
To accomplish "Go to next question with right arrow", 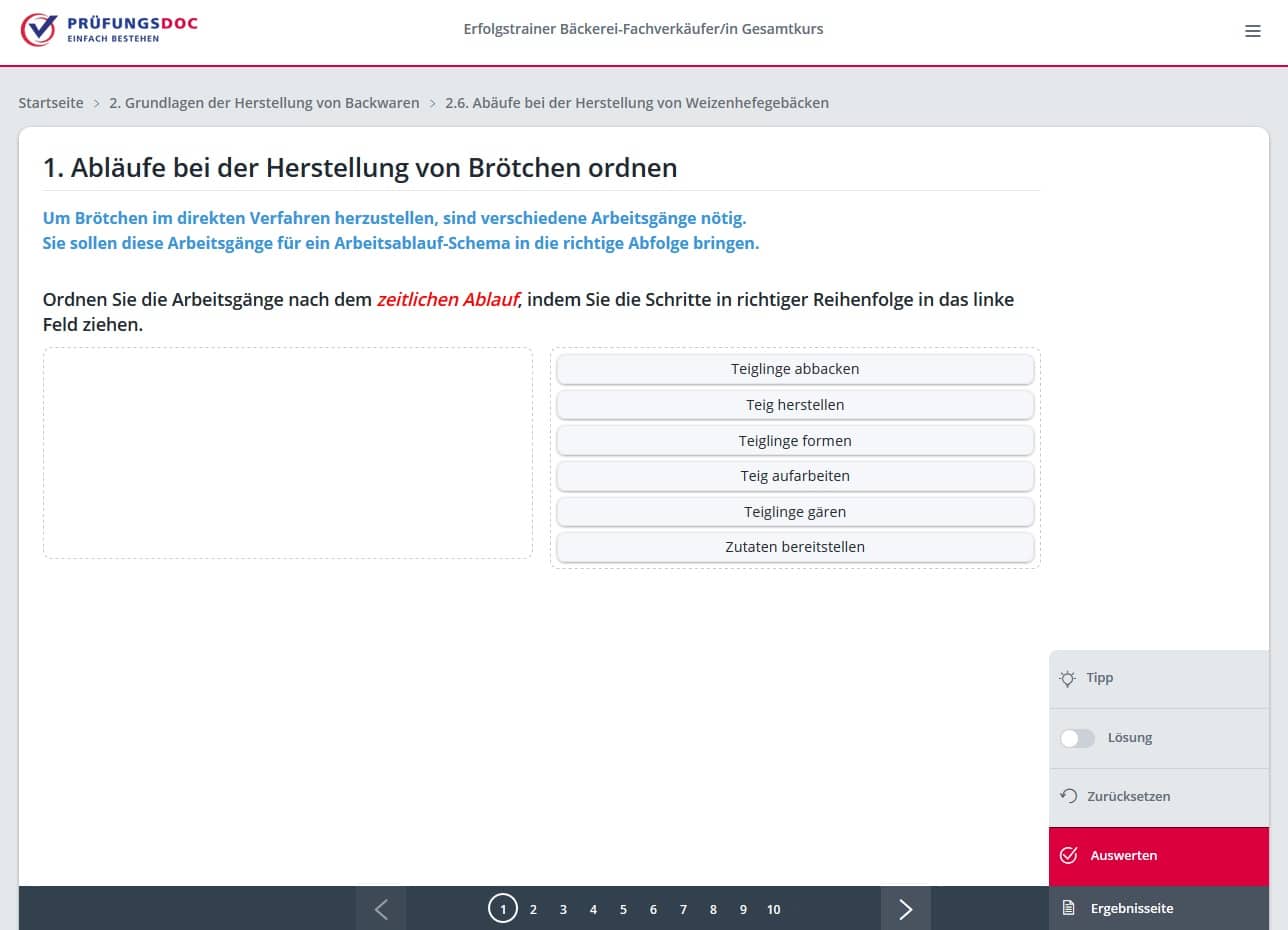I will point(905,909).
